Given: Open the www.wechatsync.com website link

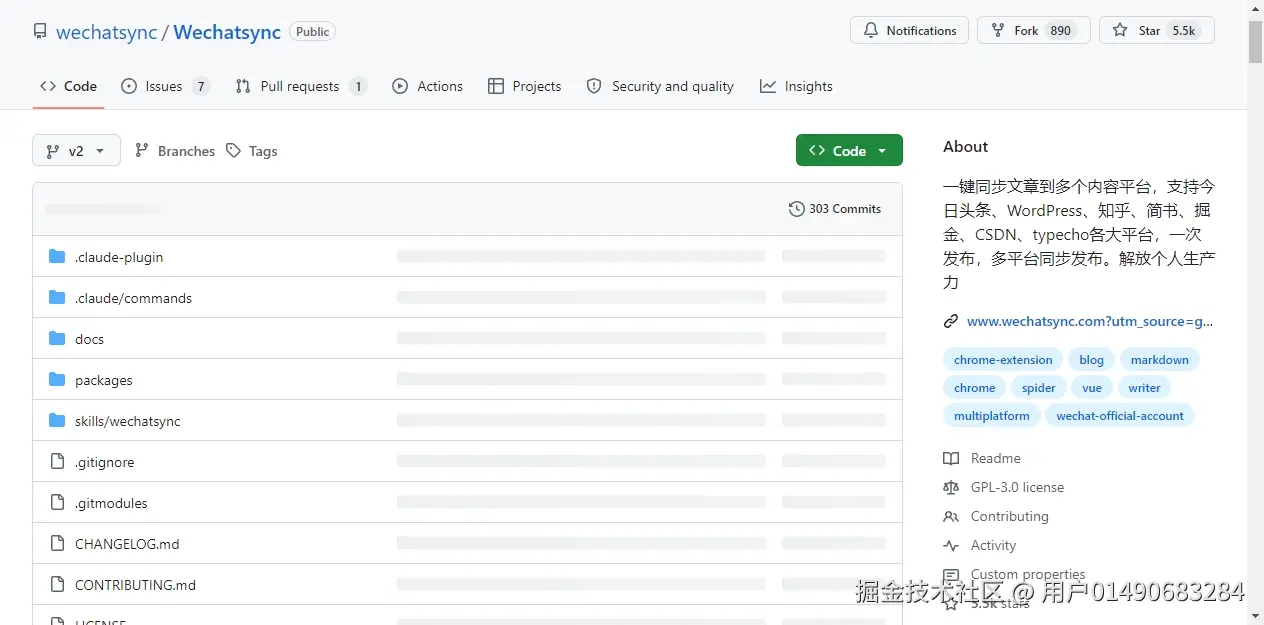Looking at the screenshot, I should 1090,321.
